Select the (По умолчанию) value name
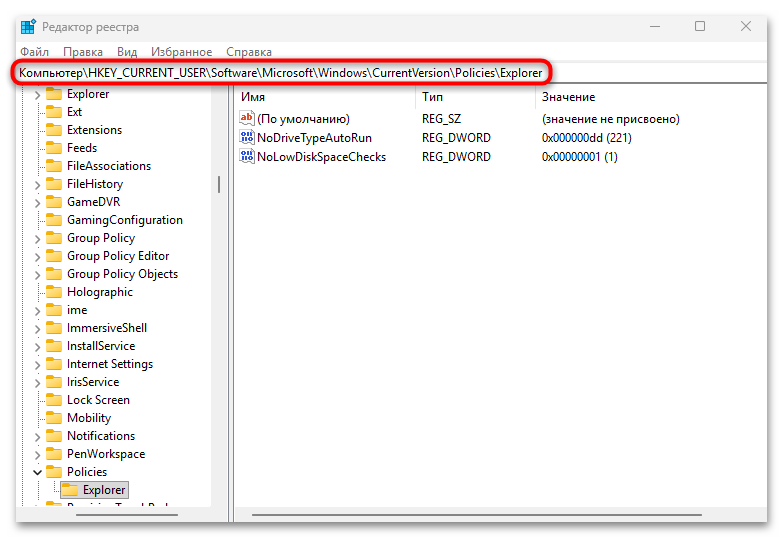Screen dimensions: 783x538 click(303, 119)
